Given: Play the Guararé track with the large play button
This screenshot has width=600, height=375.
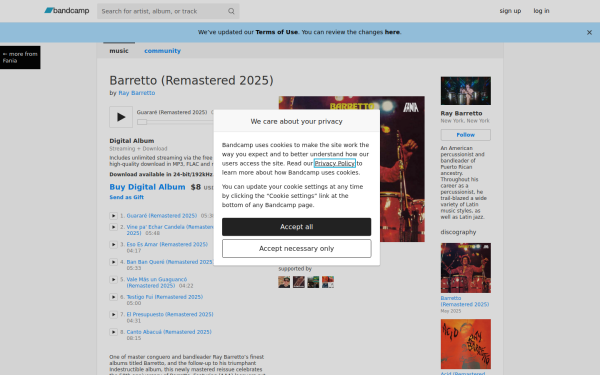Looking at the screenshot, I should pyautogui.click(x=121, y=117).
